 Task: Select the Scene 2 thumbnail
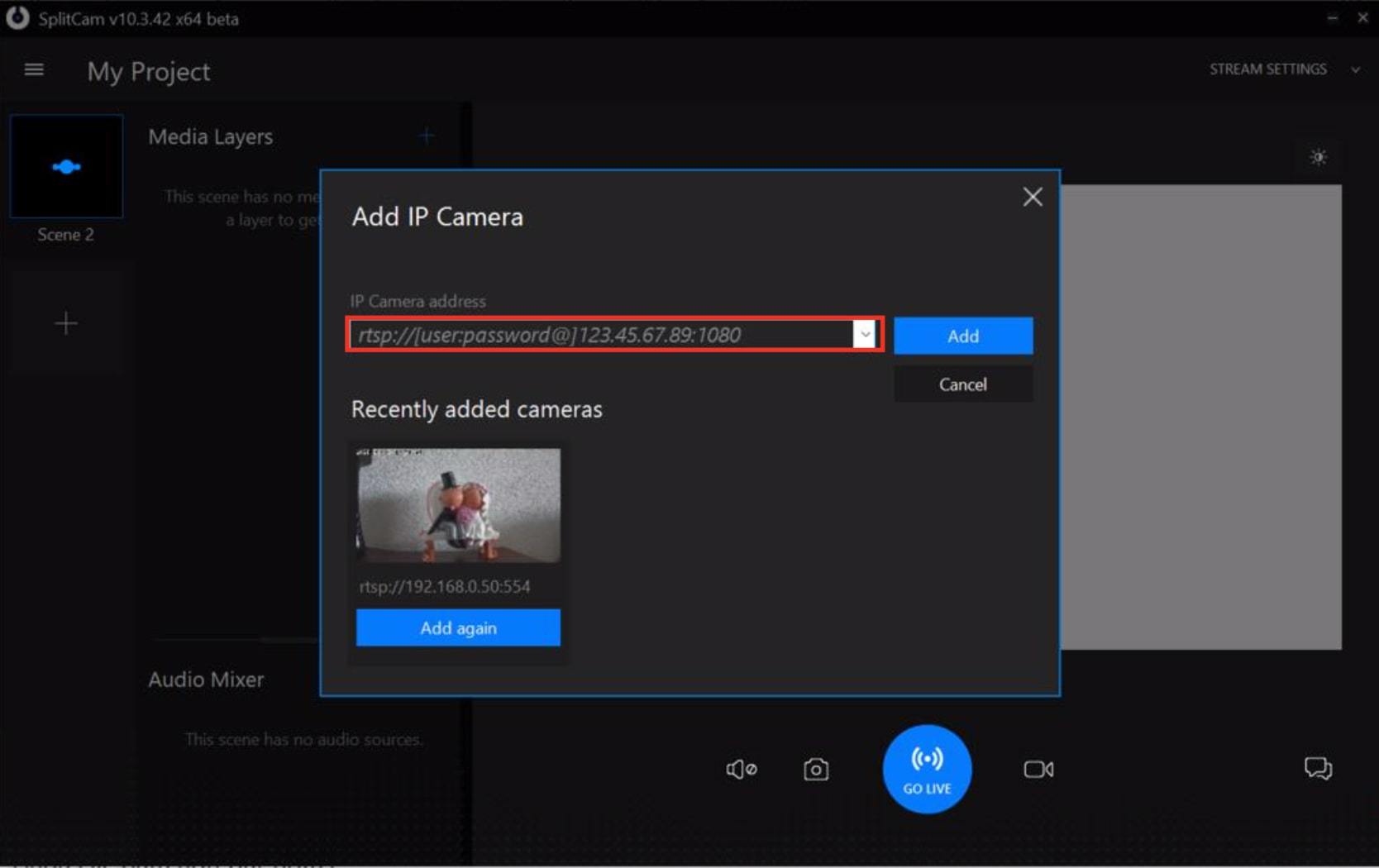66,167
